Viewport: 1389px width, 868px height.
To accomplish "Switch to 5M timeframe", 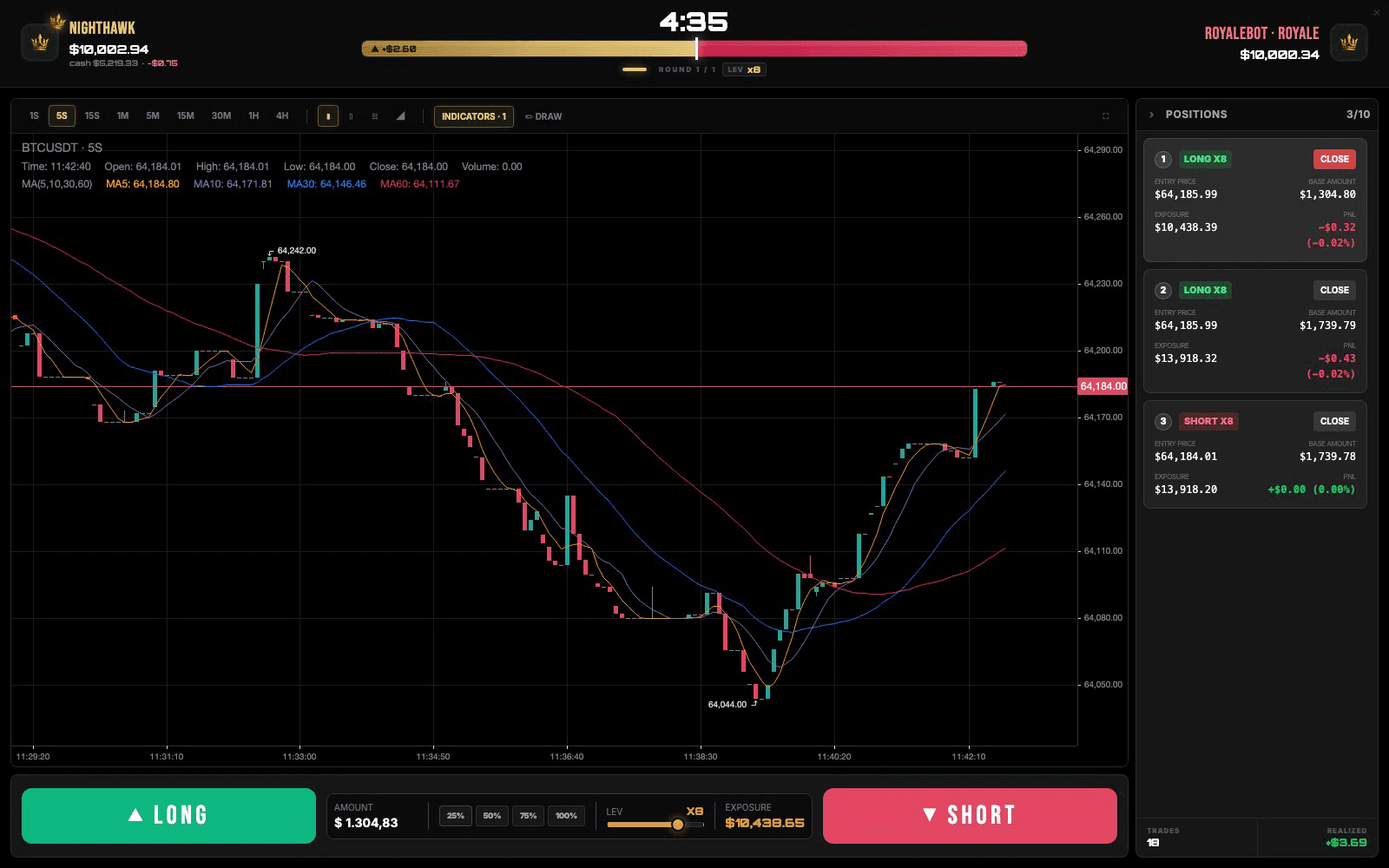I will (x=153, y=116).
